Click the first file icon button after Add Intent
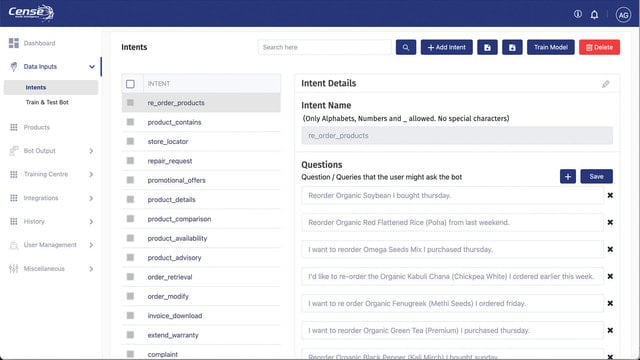The width and height of the screenshot is (640, 360). pos(487,47)
